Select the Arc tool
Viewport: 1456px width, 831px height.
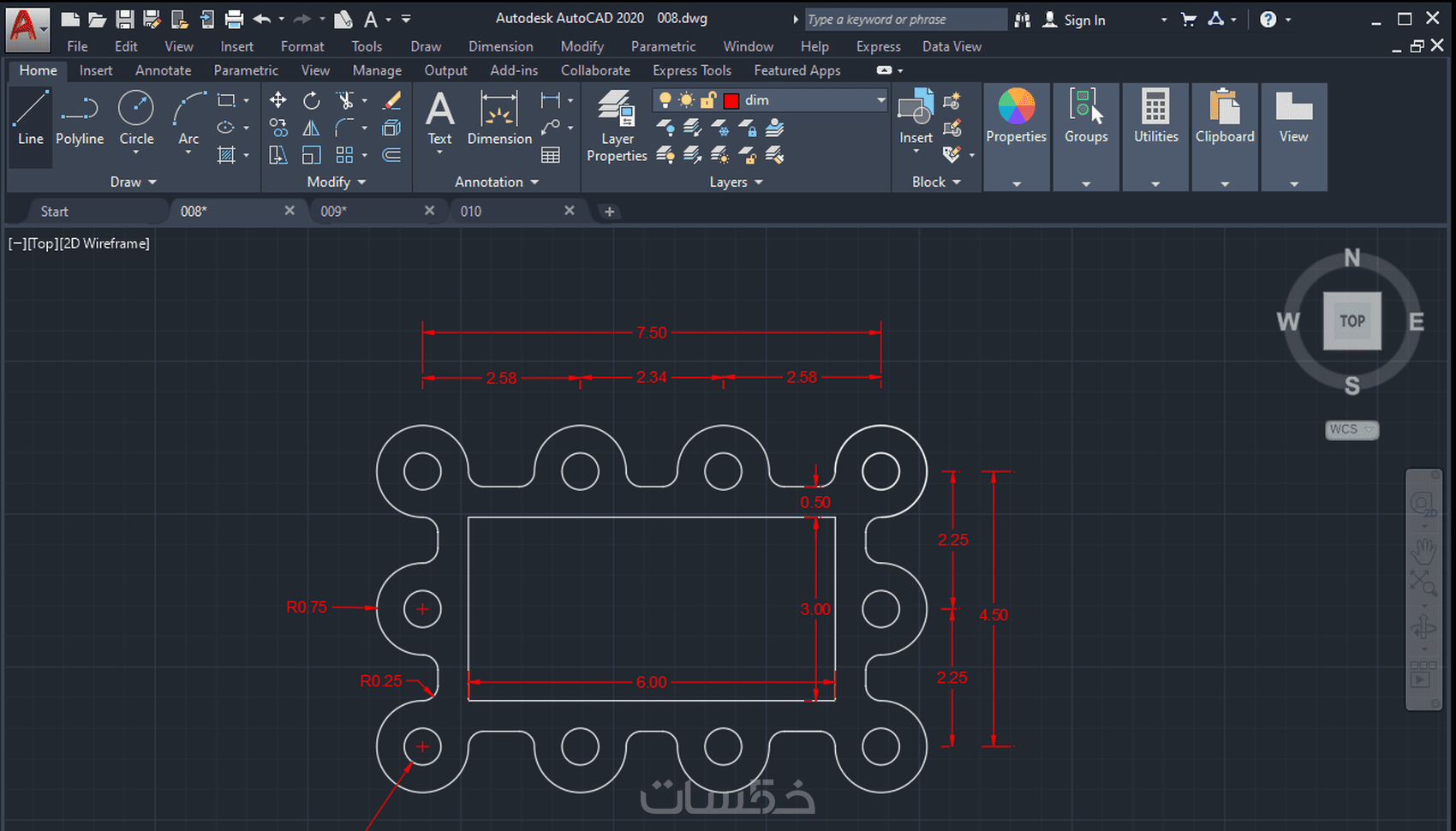(x=188, y=119)
